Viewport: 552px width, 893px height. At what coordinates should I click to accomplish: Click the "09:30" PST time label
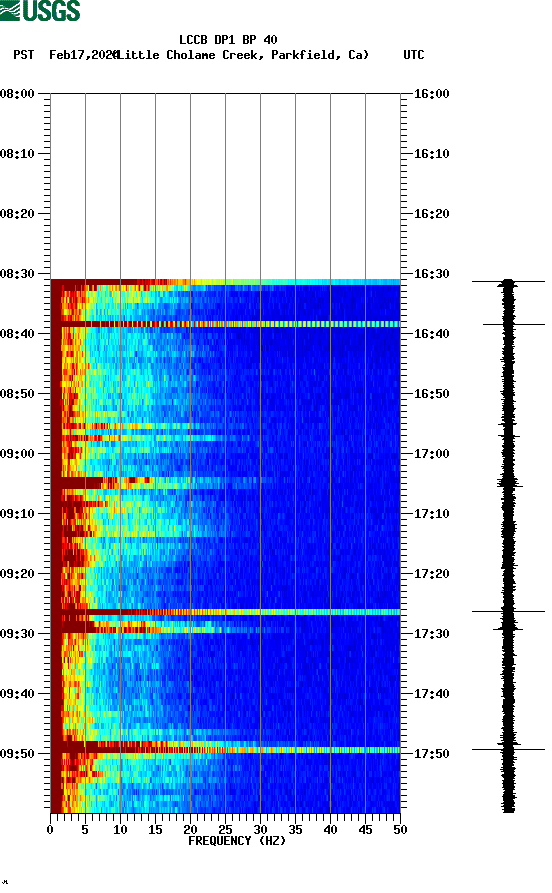click(x=18, y=634)
